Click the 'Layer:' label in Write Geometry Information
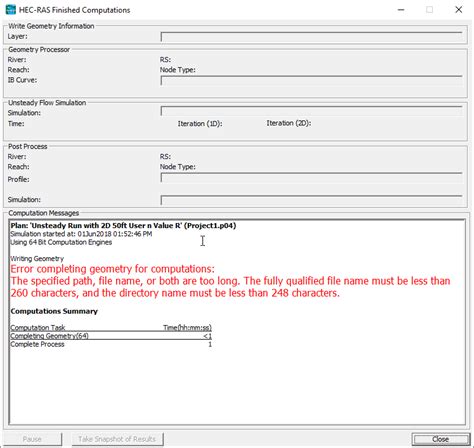474x448 pixels. [18, 37]
